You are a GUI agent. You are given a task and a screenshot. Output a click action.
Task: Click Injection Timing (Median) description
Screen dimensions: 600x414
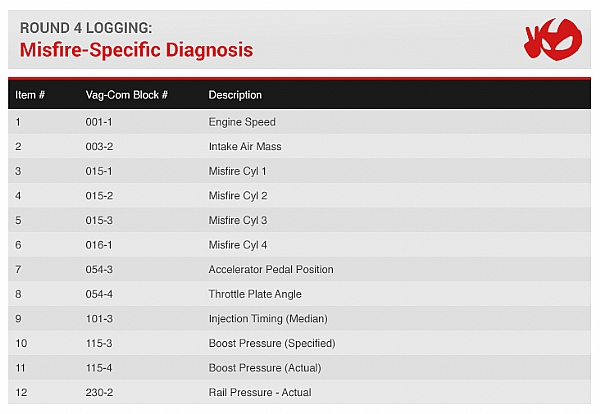268,319
